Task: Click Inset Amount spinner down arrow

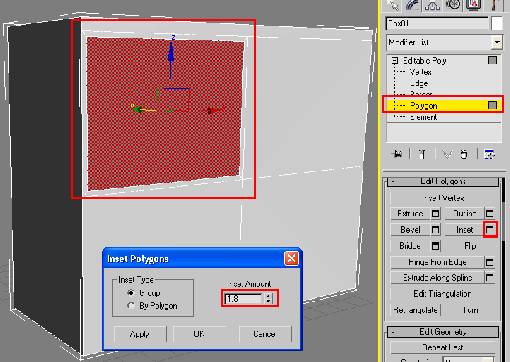Action: click(x=268, y=301)
